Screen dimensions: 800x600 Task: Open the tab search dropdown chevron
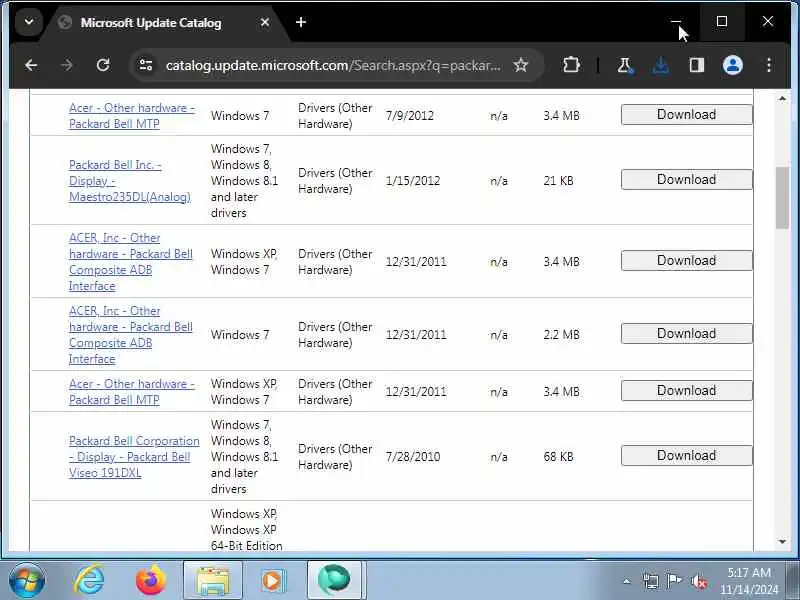(29, 22)
